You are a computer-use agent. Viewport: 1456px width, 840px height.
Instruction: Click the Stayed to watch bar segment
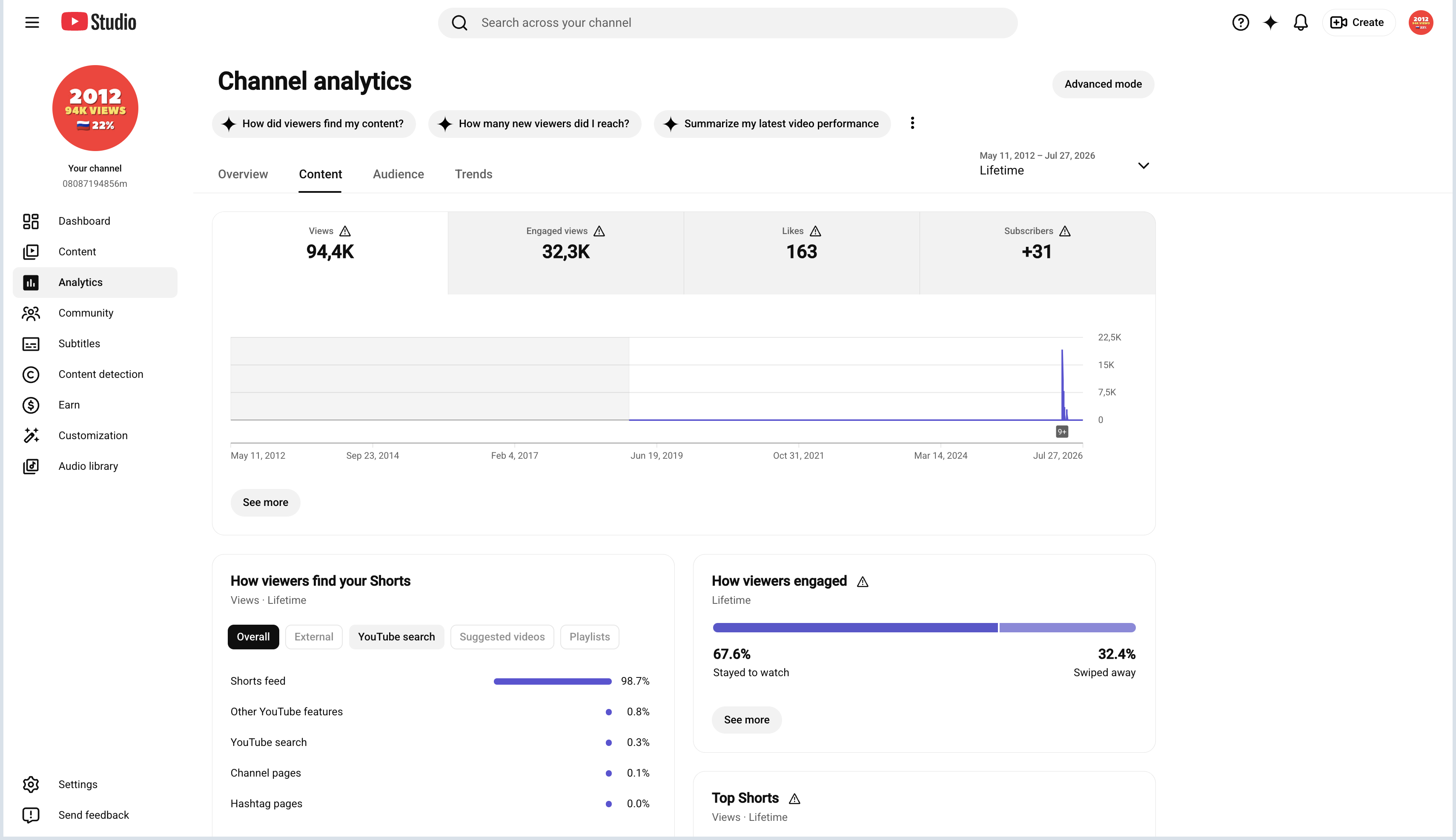pos(855,628)
